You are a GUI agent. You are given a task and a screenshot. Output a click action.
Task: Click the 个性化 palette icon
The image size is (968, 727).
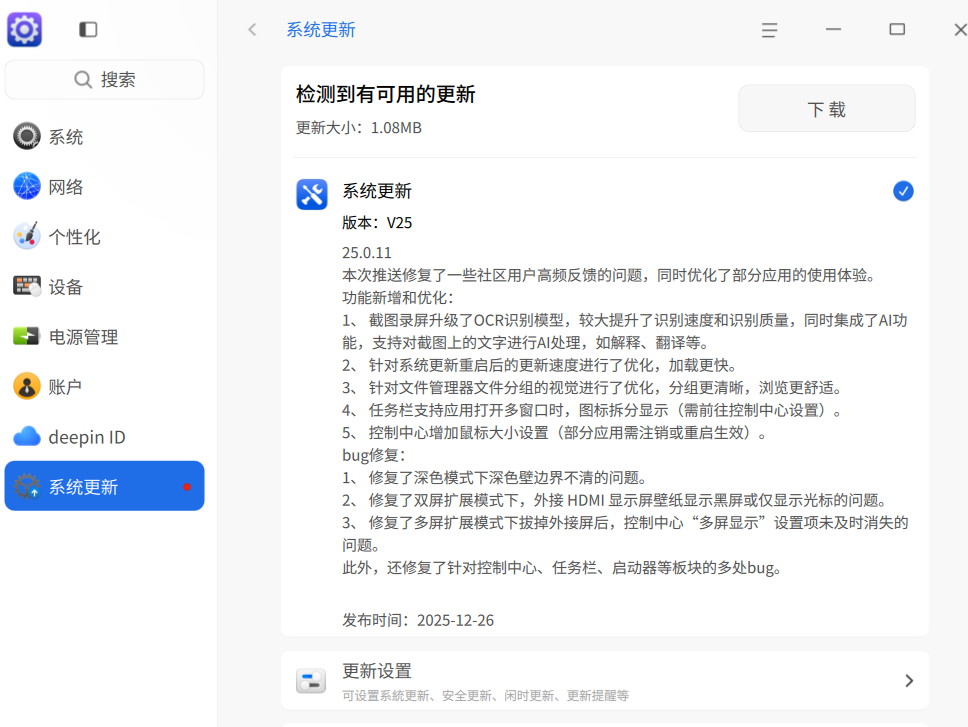27,236
